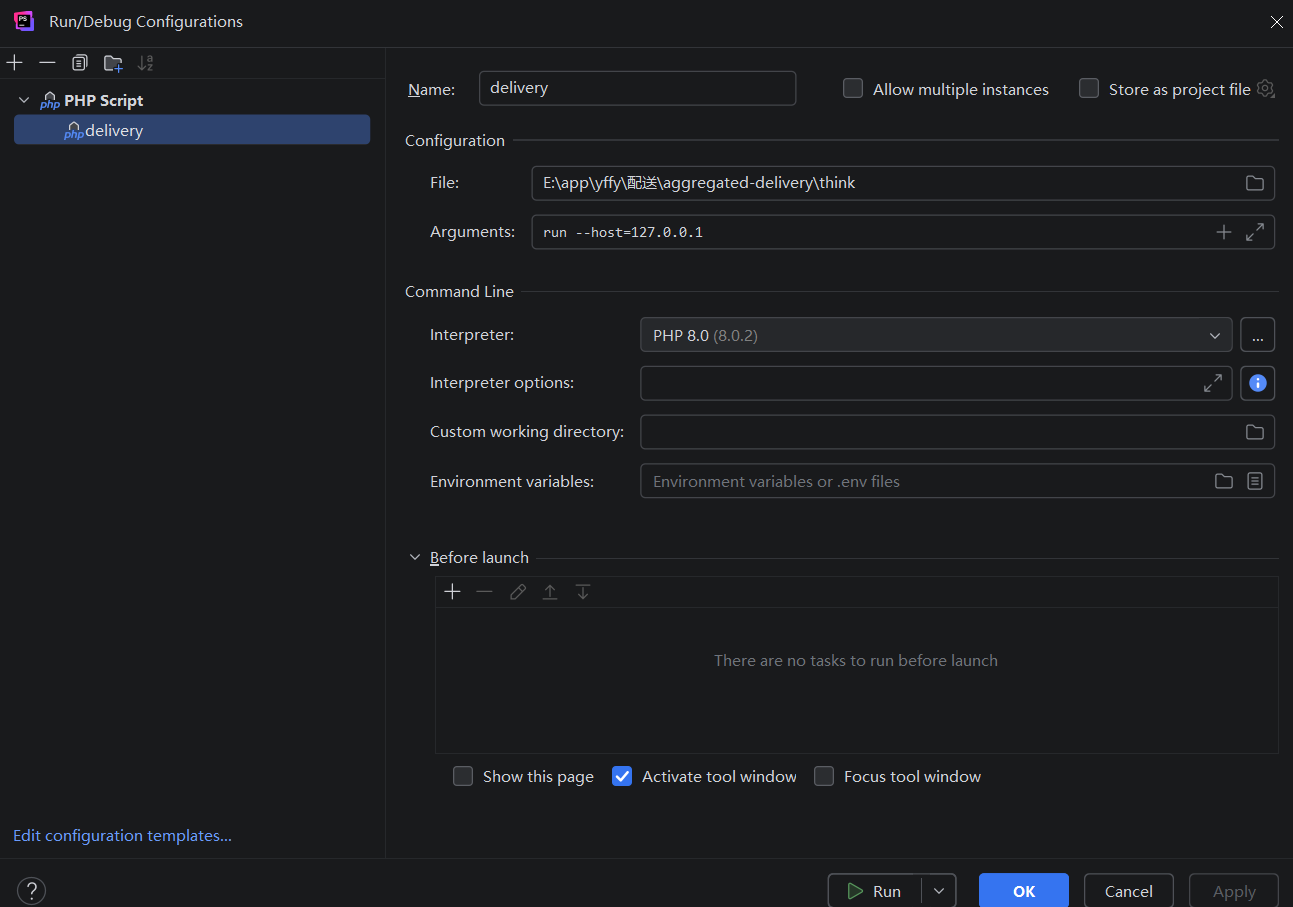This screenshot has height=907, width=1293.
Task: Open the PHP 8.0 interpreter dropdown
Action: coord(935,335)
